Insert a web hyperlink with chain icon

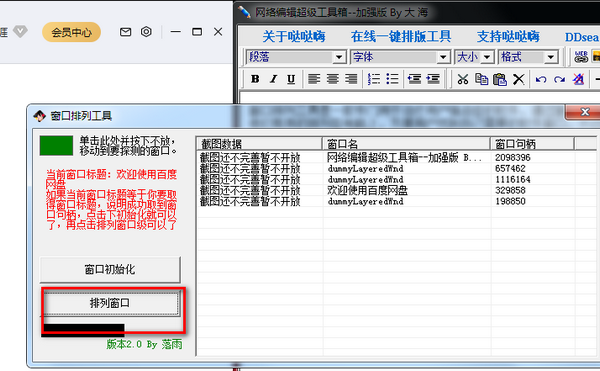(x=581, y=57)
